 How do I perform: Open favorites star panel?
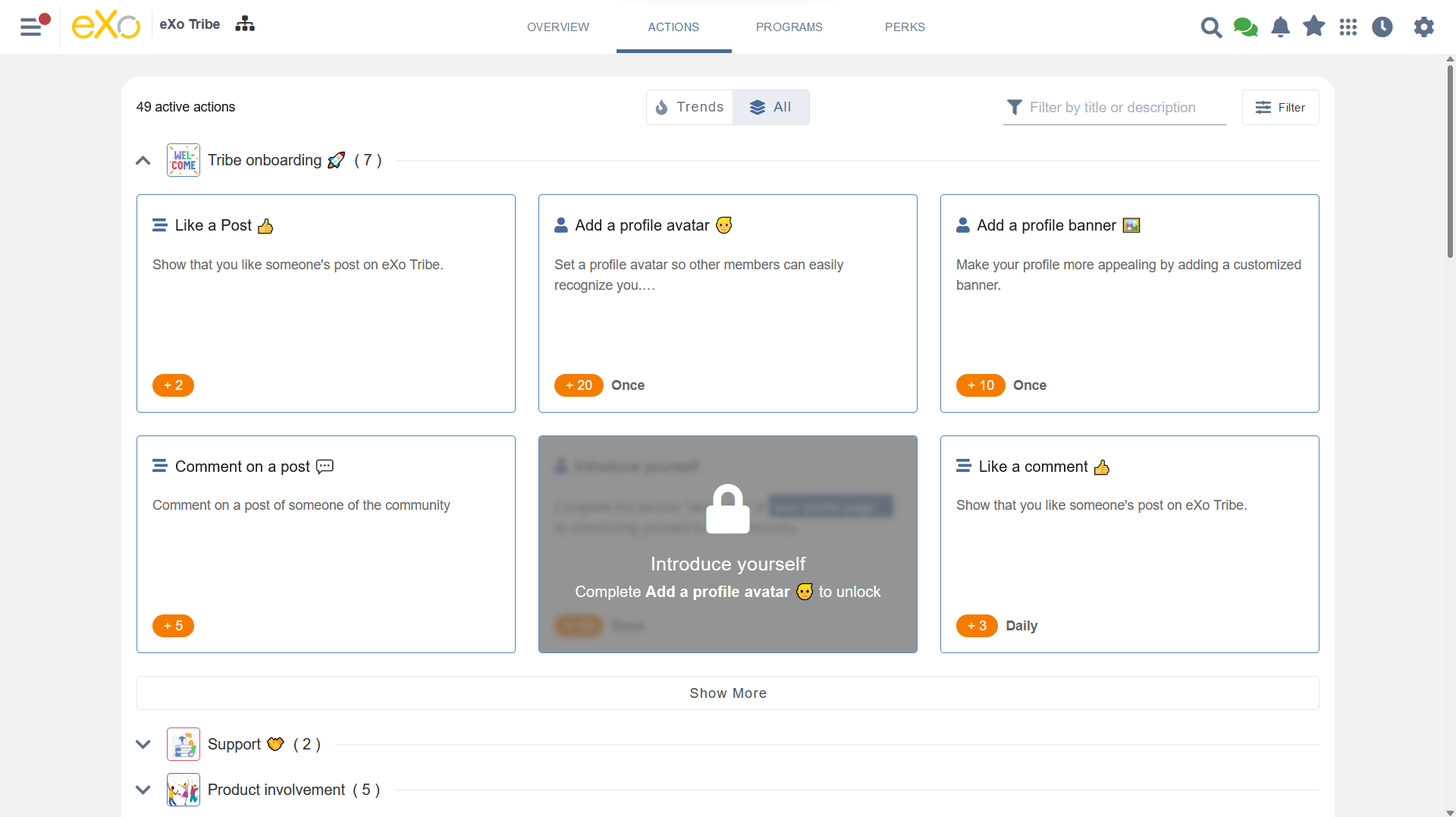(1313, 27)
